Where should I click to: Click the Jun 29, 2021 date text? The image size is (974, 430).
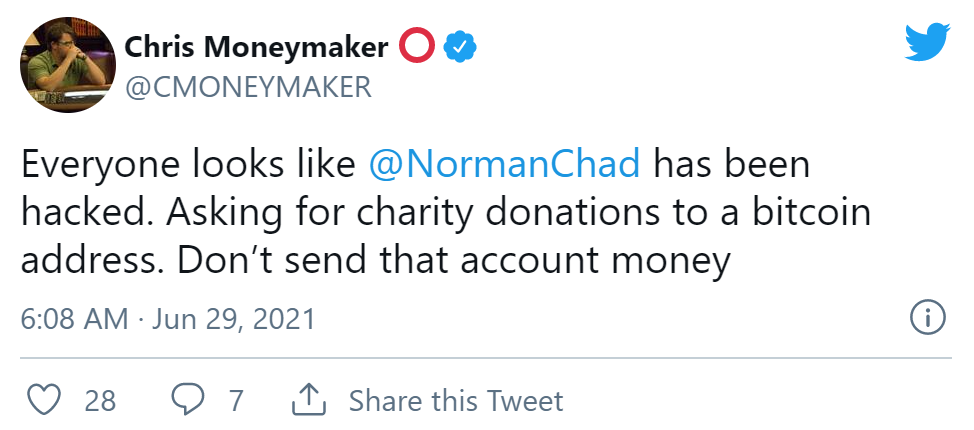(233, 319)
